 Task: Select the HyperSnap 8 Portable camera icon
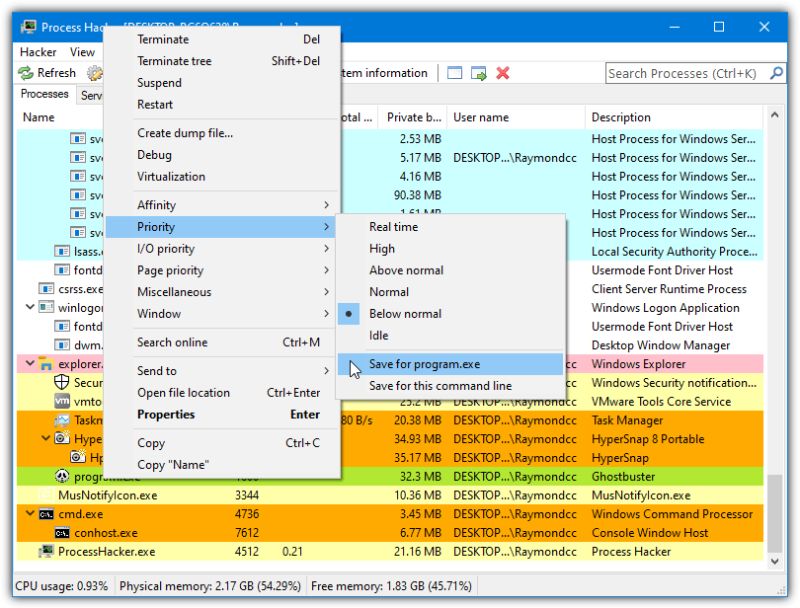[62, 438]
